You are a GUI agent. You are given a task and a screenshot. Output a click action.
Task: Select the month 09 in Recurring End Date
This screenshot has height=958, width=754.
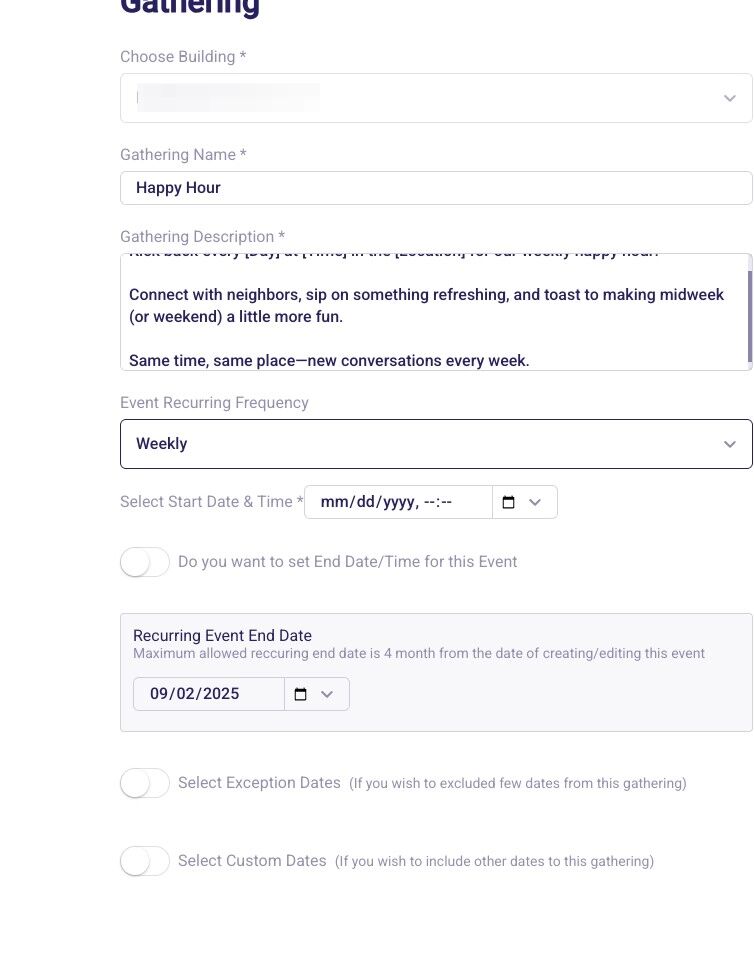coord(160,694)
